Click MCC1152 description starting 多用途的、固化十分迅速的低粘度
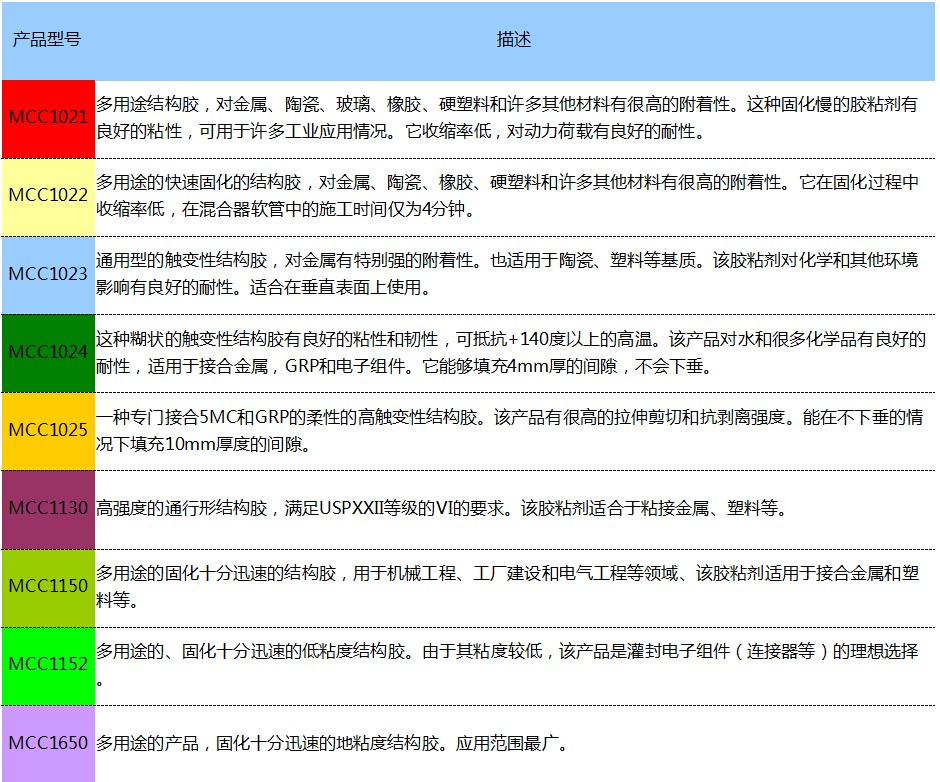The width and height of the screenshot is (940, 782). point(507,664)
